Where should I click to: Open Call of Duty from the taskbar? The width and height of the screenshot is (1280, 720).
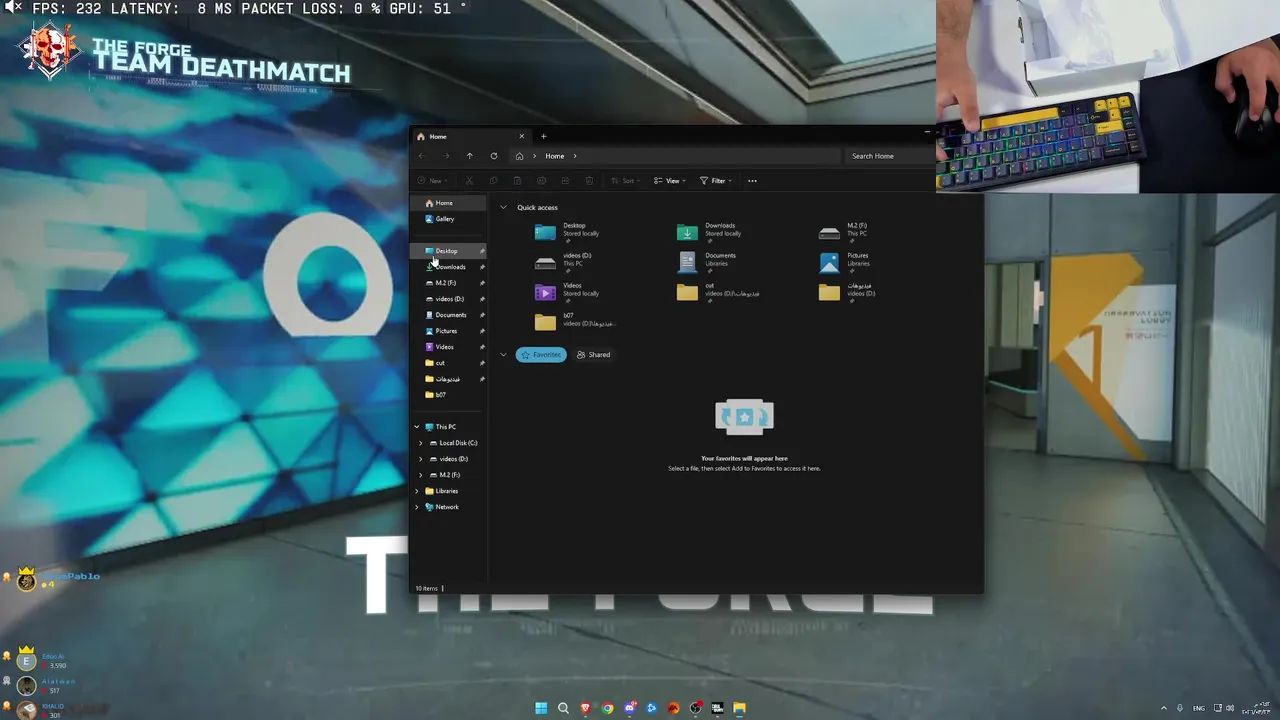point(717,708)
